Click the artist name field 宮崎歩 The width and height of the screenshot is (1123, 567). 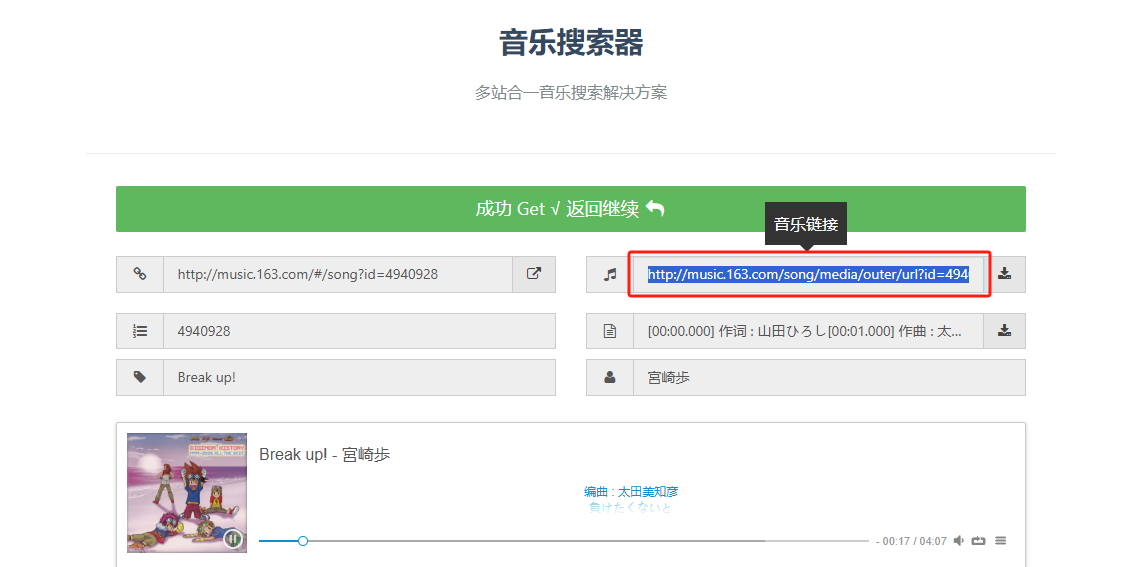pyautogui.click(x=828, y=377)
